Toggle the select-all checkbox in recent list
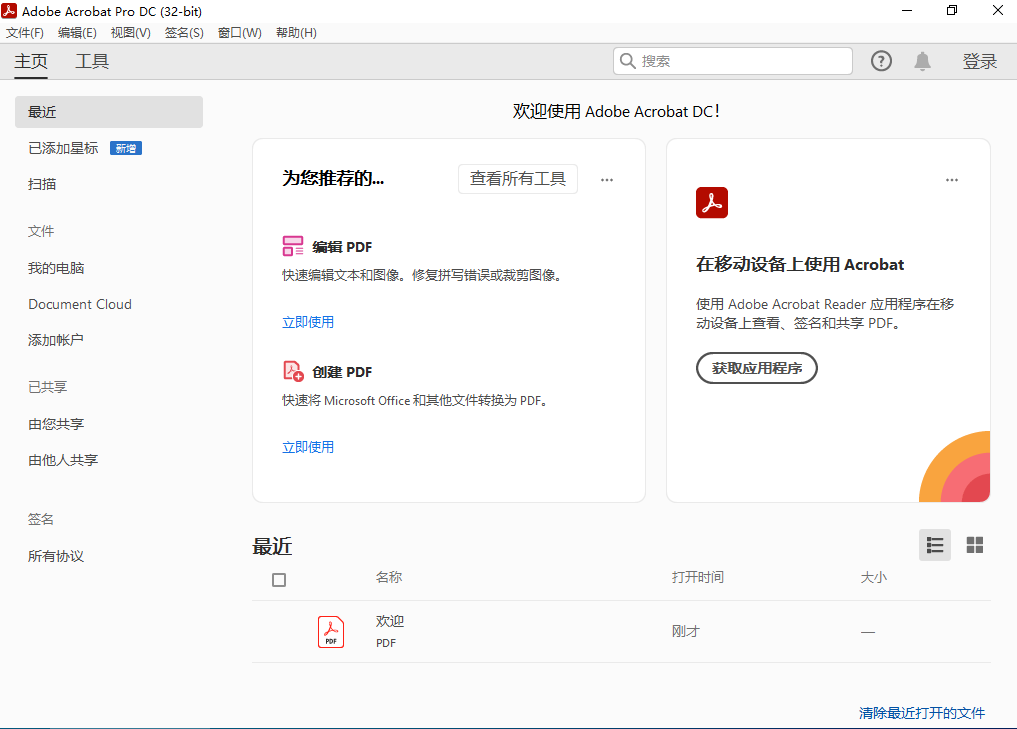The width and height of the screenshot is (1017, 729). coord(279,580)
